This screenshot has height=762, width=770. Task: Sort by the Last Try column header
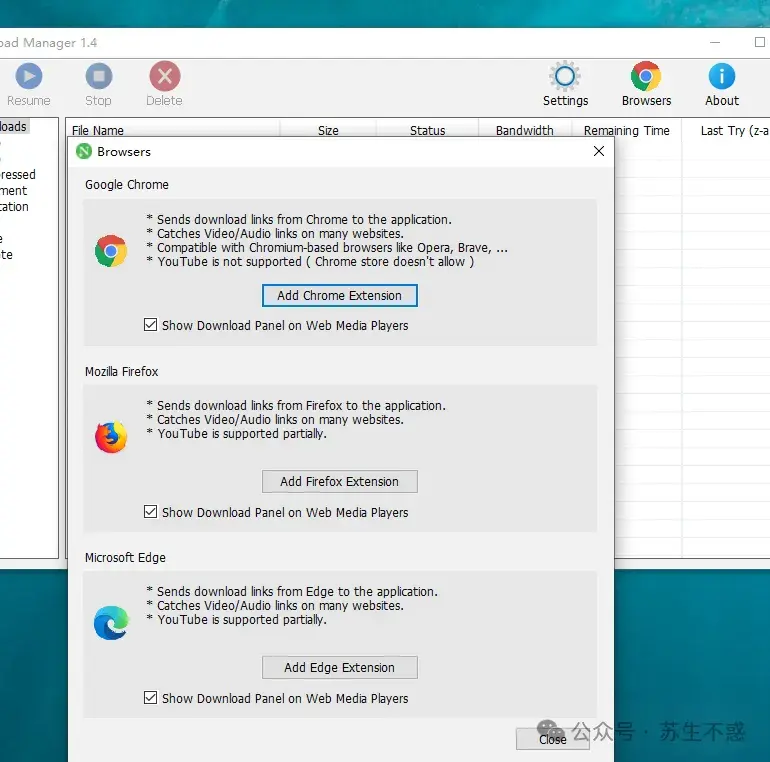click(732, 130)
